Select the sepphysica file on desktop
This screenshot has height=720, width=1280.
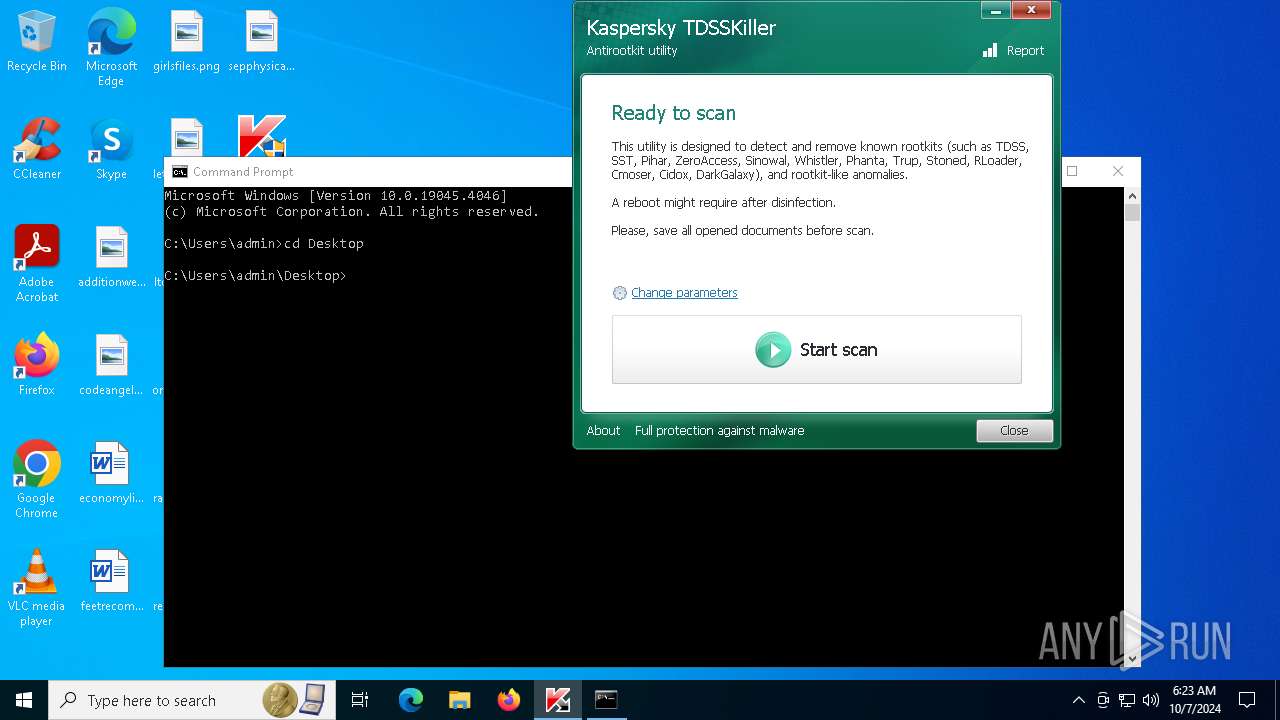click(x=261, y=43)
